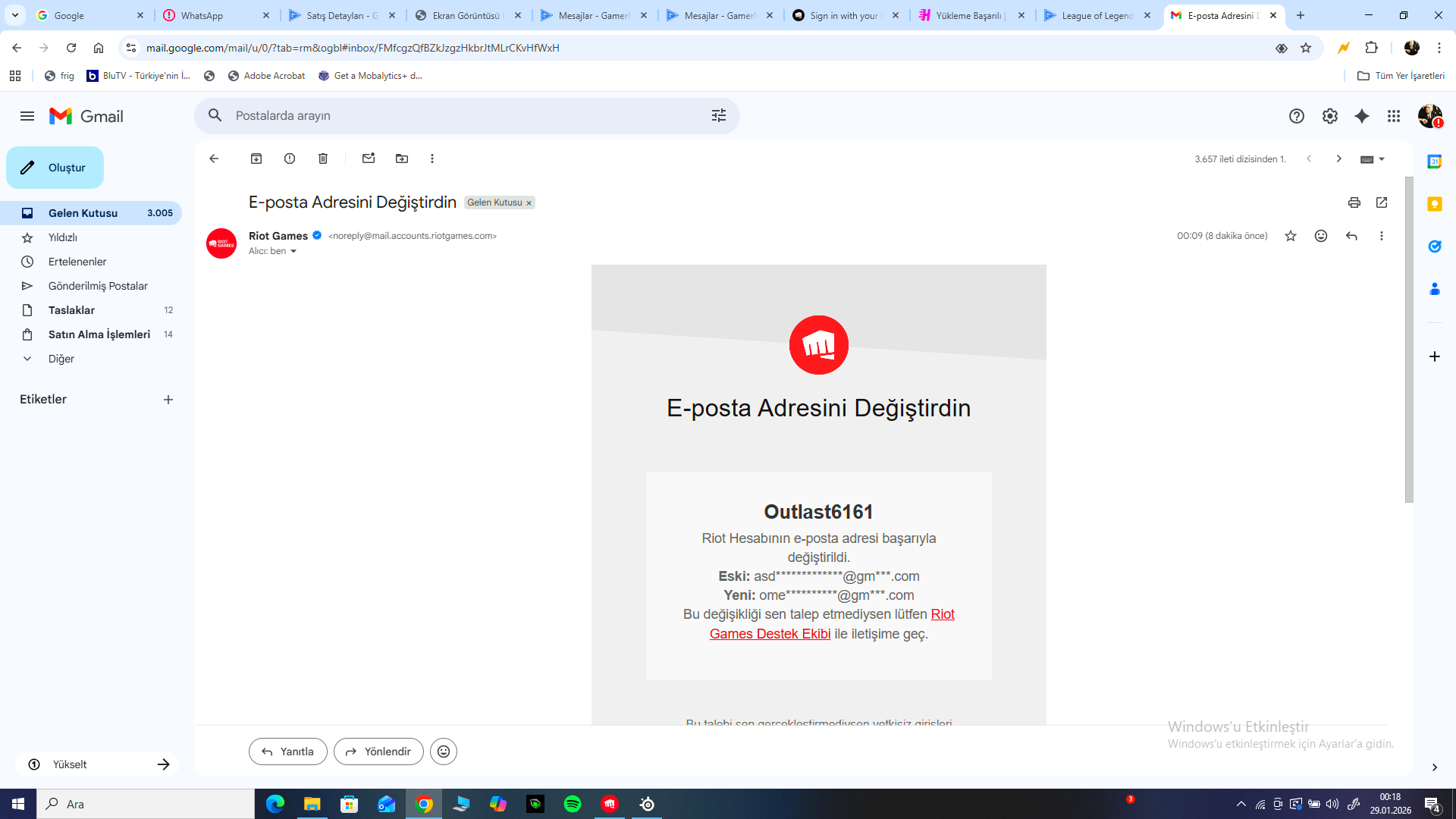Bookmark this page star icon
Screen dimensions: 1456x819
pos(1306,48)
